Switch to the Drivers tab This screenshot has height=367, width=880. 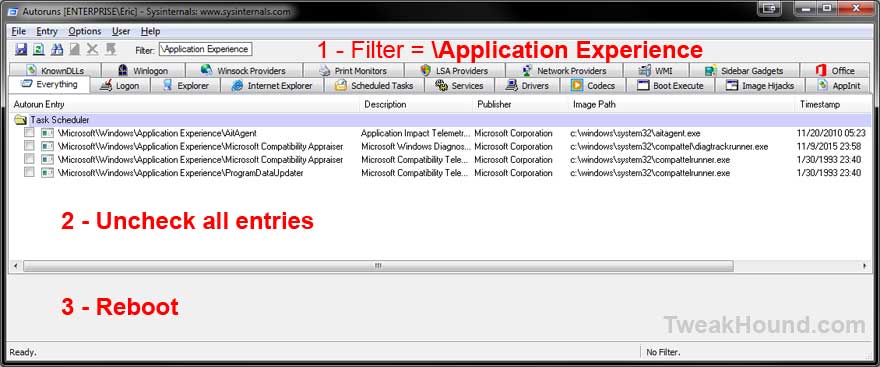[x=527, y=86]
